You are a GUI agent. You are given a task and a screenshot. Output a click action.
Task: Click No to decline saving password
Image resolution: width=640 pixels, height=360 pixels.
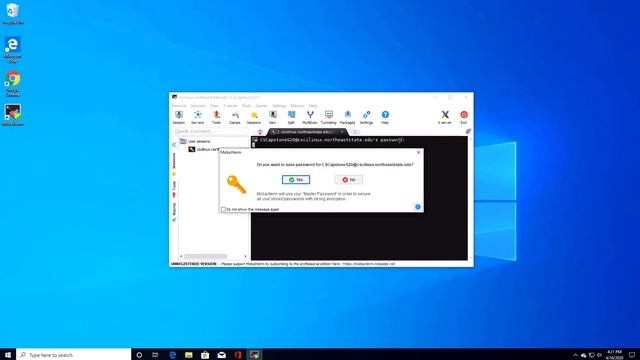click(349, 180)
